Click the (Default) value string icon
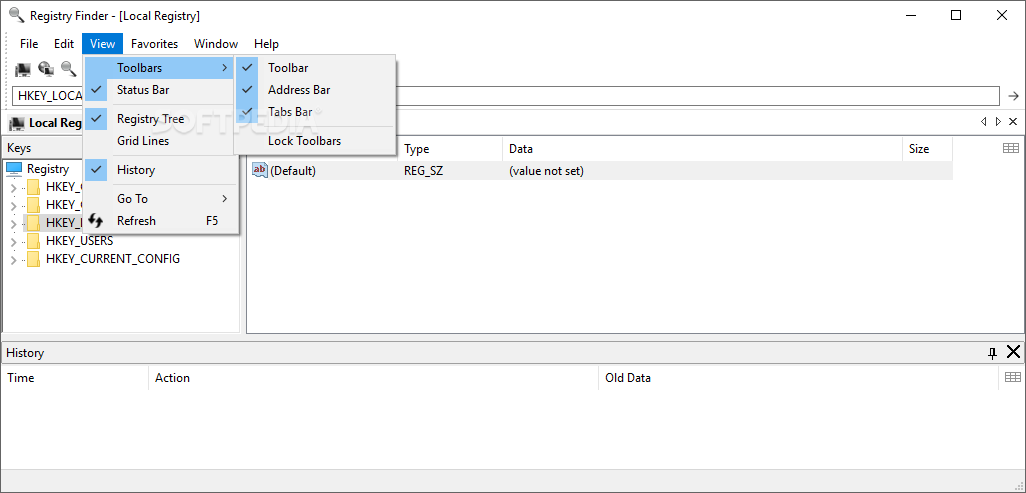The height and width of the screenshot is (493, 1026). 260,170
